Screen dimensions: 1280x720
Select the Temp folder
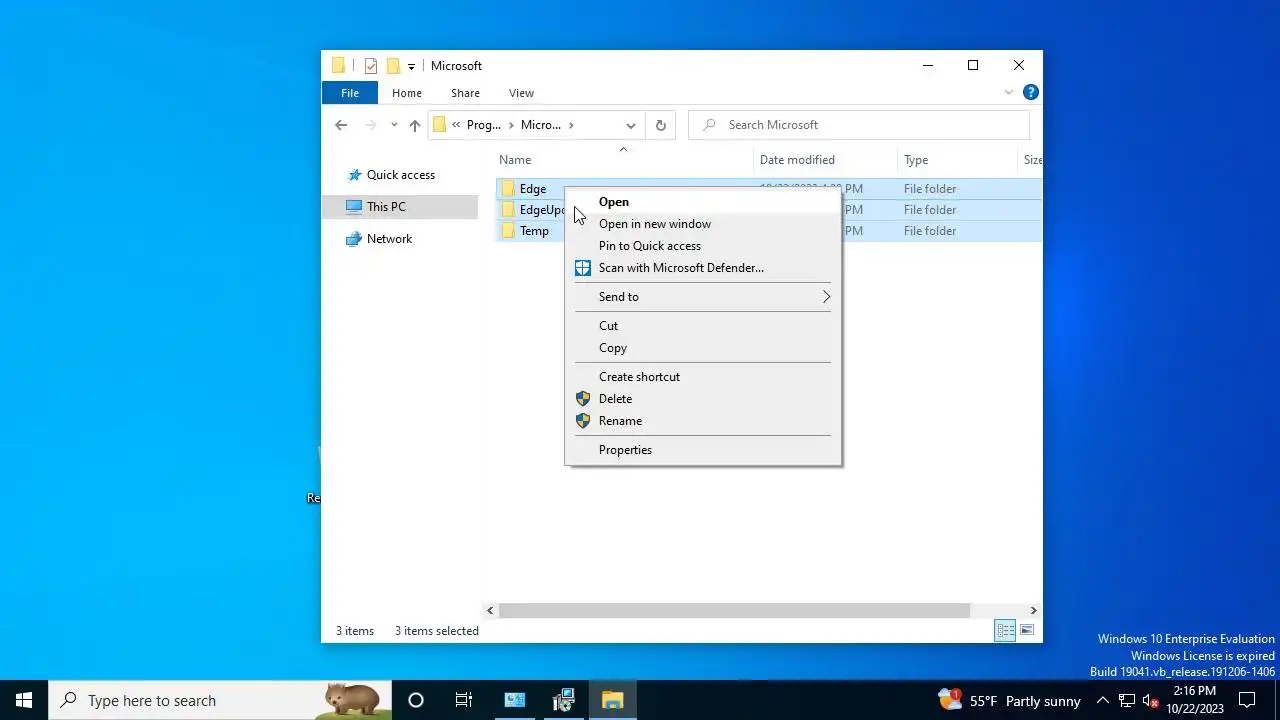534,231
